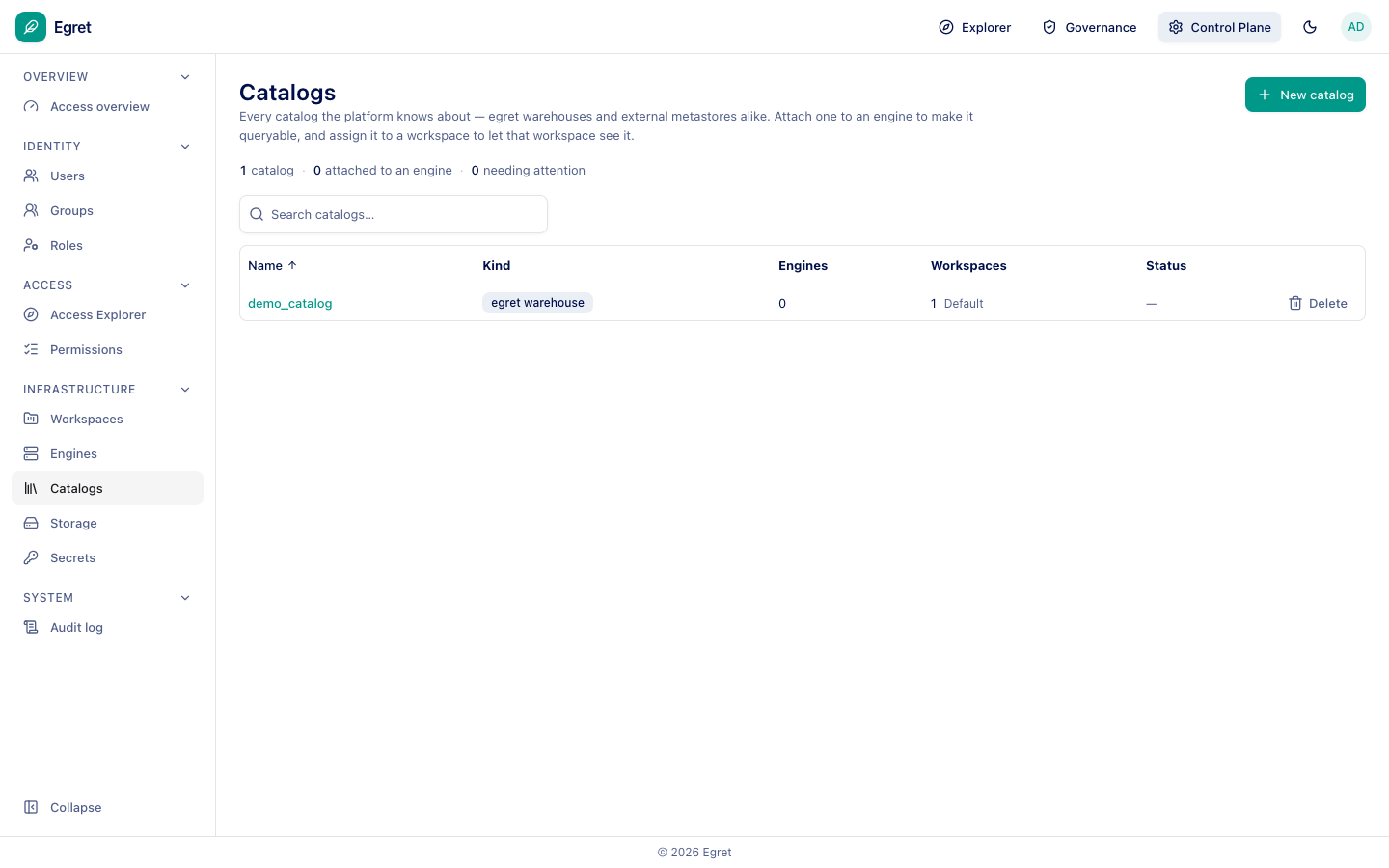Viewport: 1389px width, 868px height.
Task: Click the Workspaces column header
Action: coord(968,266)
